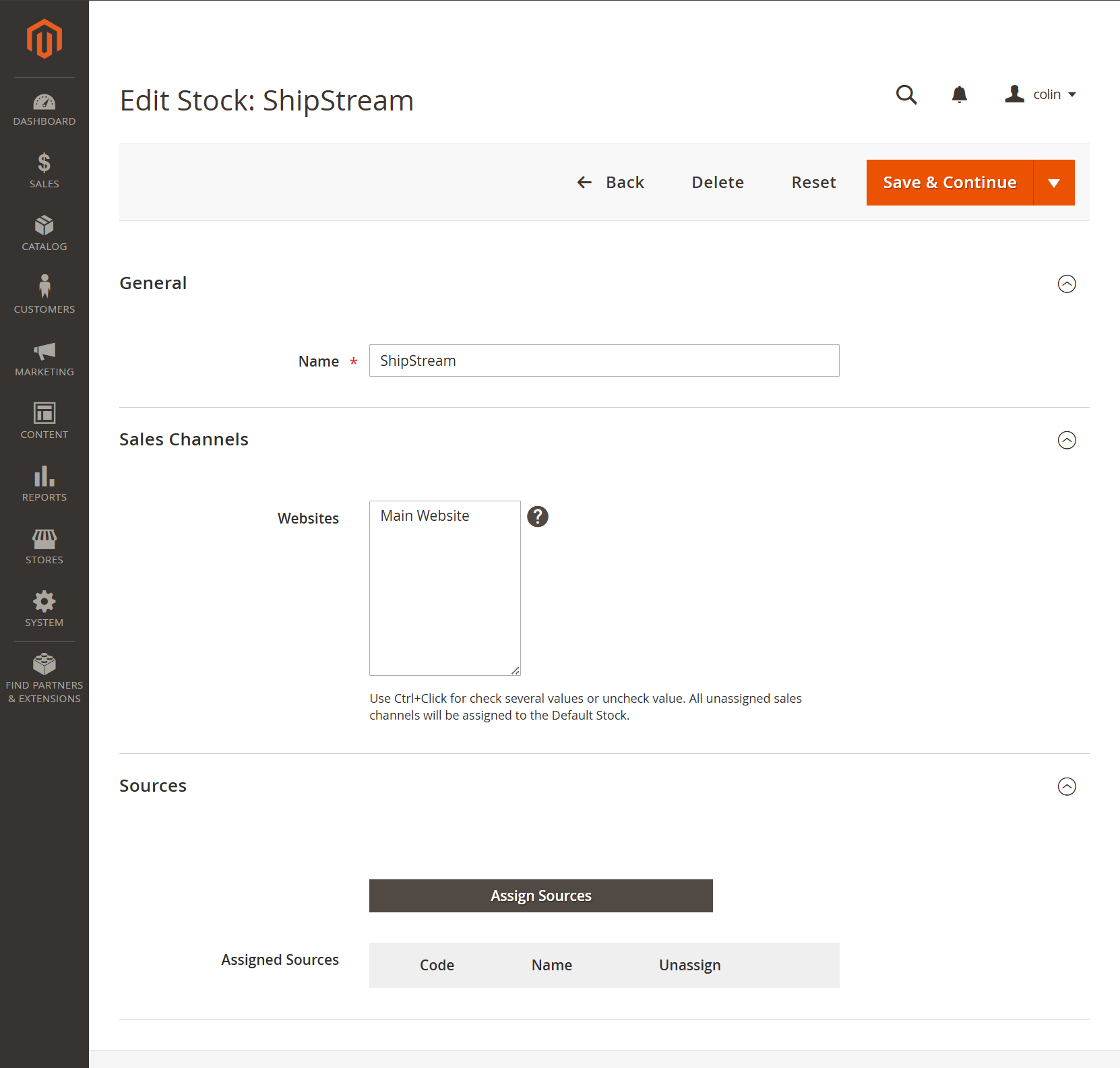The image size is (1120, 1068).
Task: Click the General section heading
Action: 153,283
